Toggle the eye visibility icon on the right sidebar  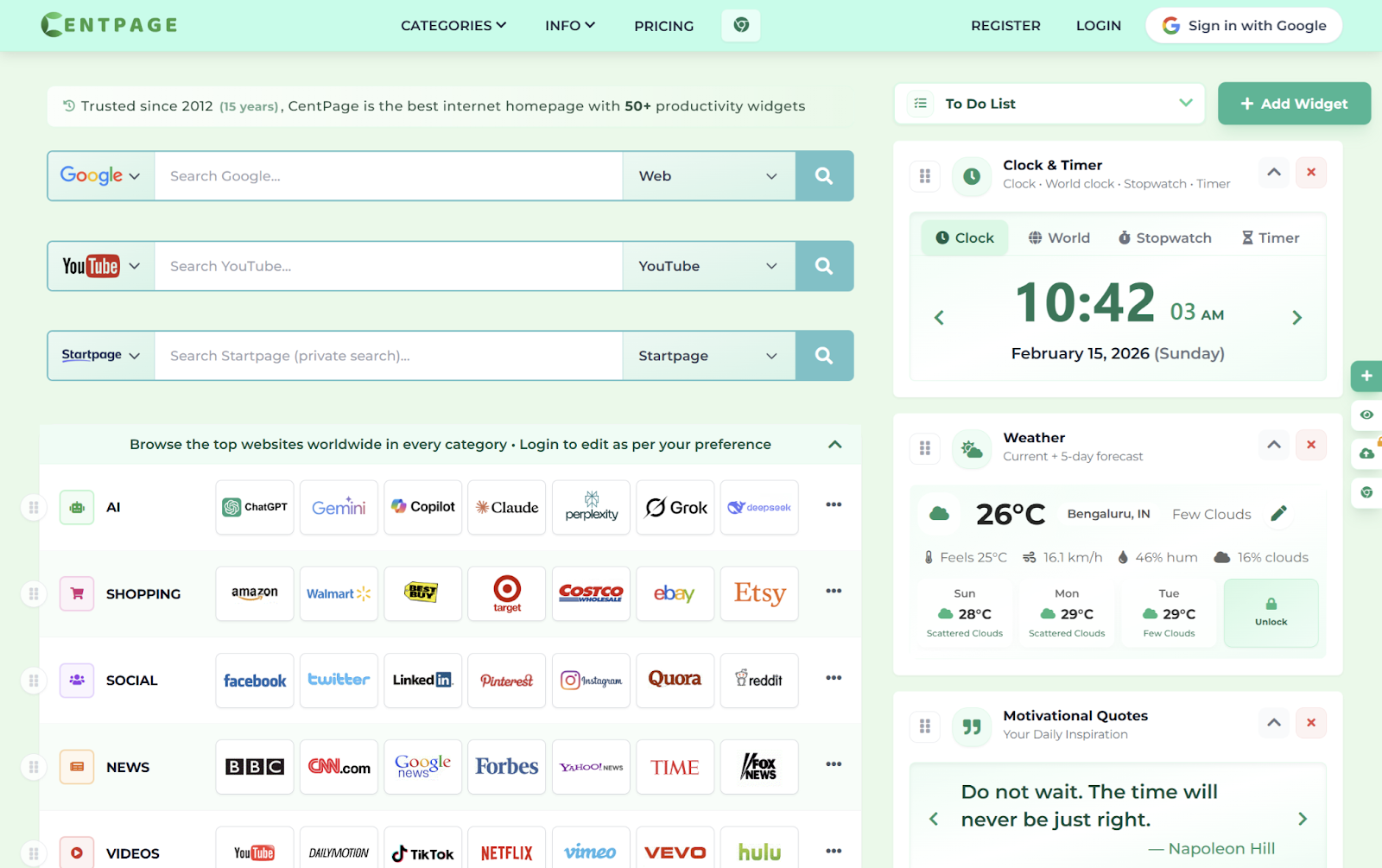pos(1368,415)
